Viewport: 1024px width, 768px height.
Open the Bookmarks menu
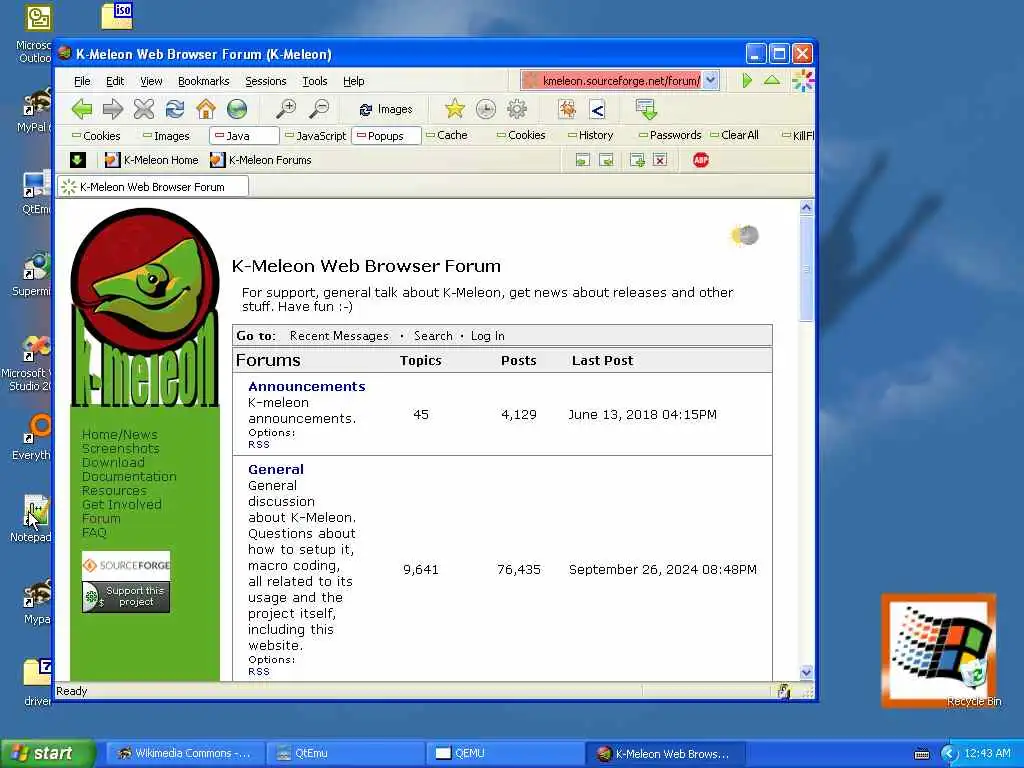204,81
